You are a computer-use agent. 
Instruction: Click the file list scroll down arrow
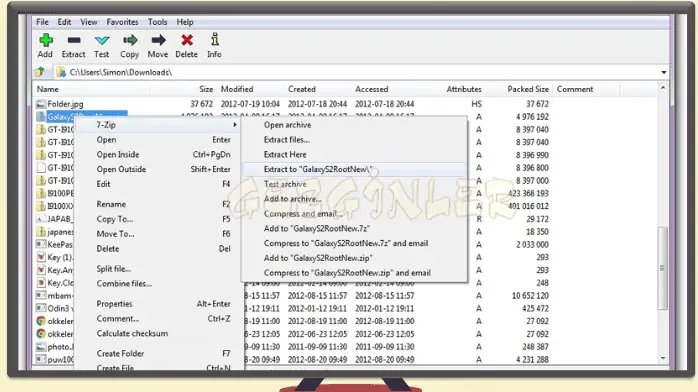click(663, 358)
